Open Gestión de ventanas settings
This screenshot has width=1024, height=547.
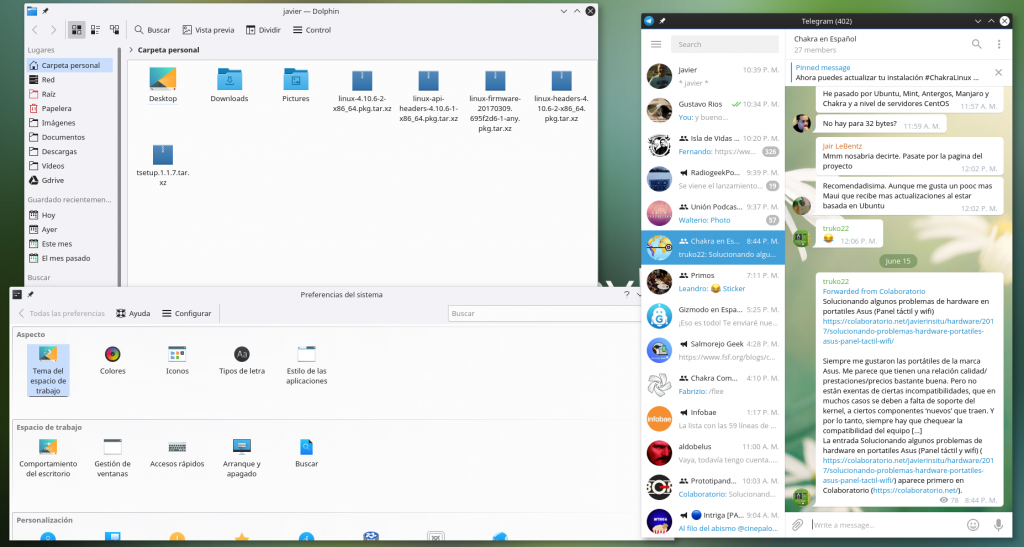[x=112, y=458]
